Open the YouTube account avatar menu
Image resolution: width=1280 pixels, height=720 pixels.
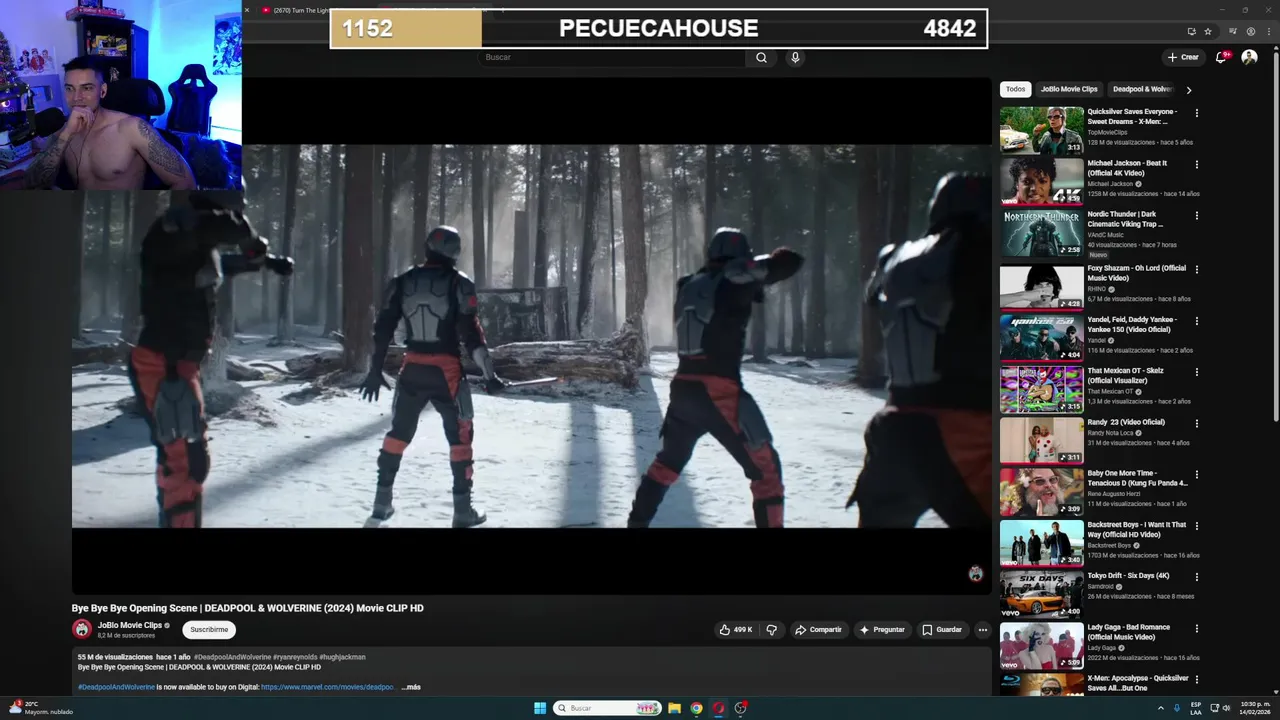tap(1249, 57)
